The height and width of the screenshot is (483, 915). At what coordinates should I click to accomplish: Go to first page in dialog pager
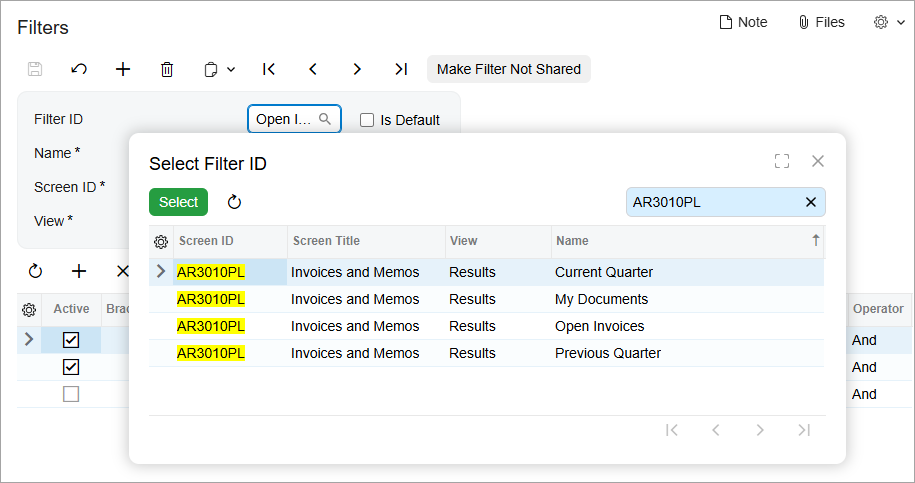tap(672, 430)
